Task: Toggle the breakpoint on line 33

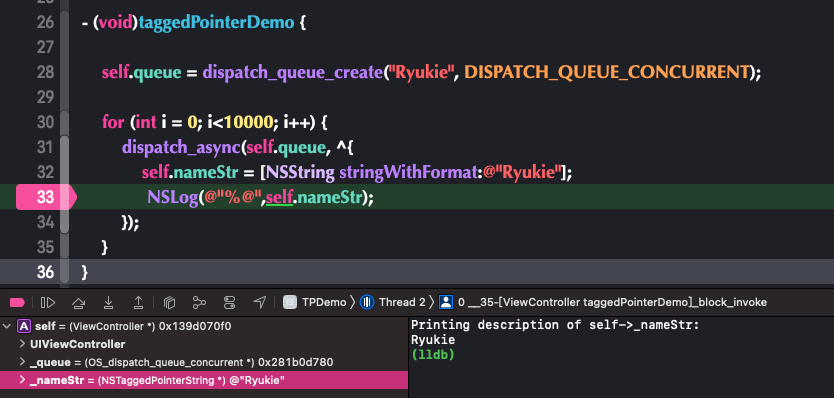Action: 46,197
